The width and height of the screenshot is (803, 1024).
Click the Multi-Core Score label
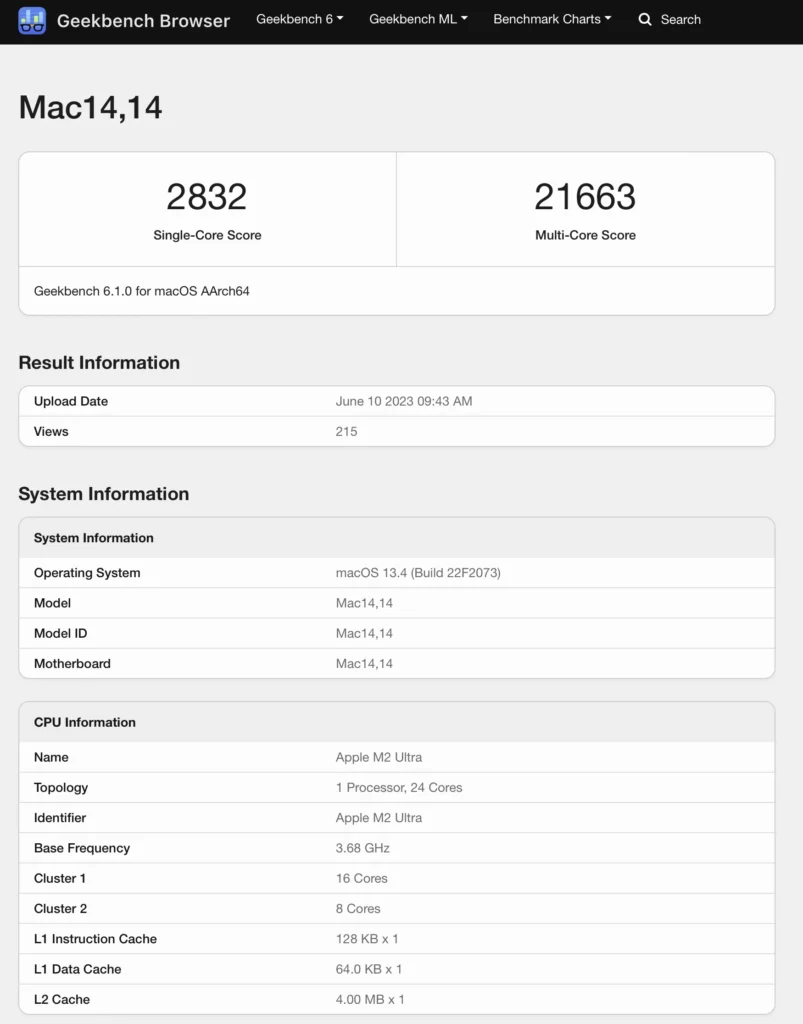(585, 235)
